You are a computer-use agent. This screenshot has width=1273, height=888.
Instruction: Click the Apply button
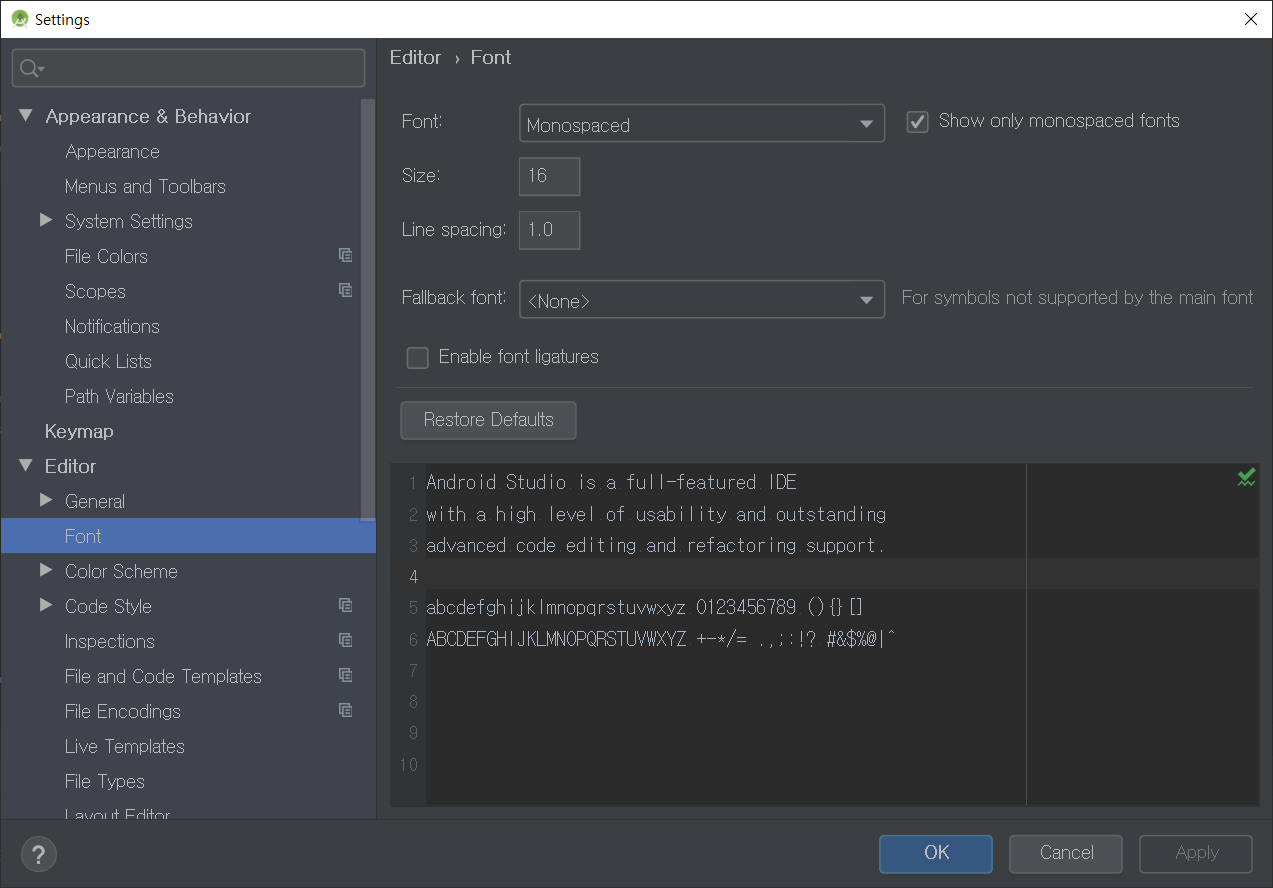click(1196, 853)
